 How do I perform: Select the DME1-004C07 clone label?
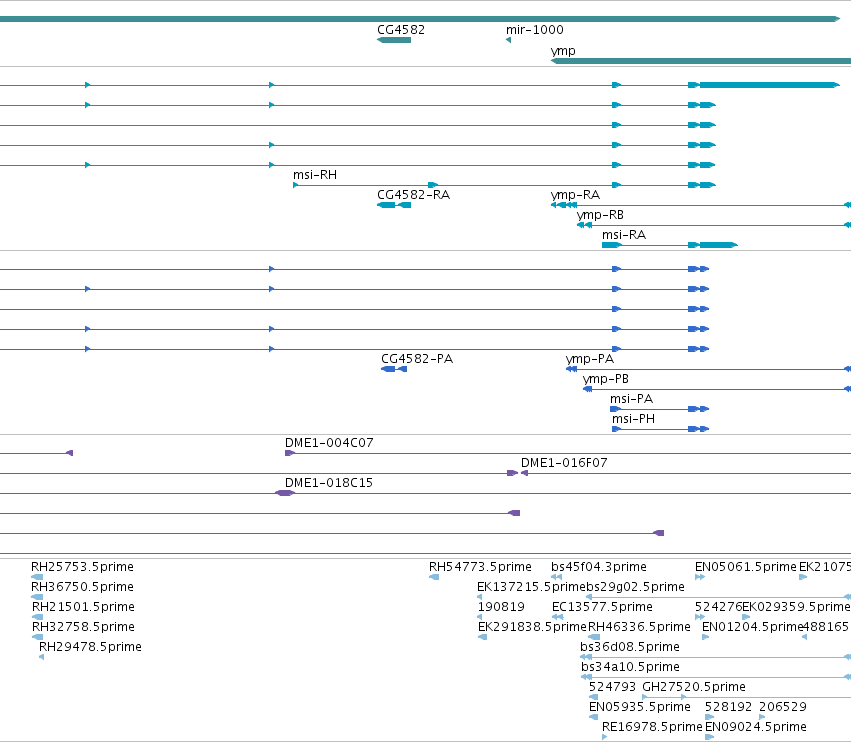coord(329,443)
